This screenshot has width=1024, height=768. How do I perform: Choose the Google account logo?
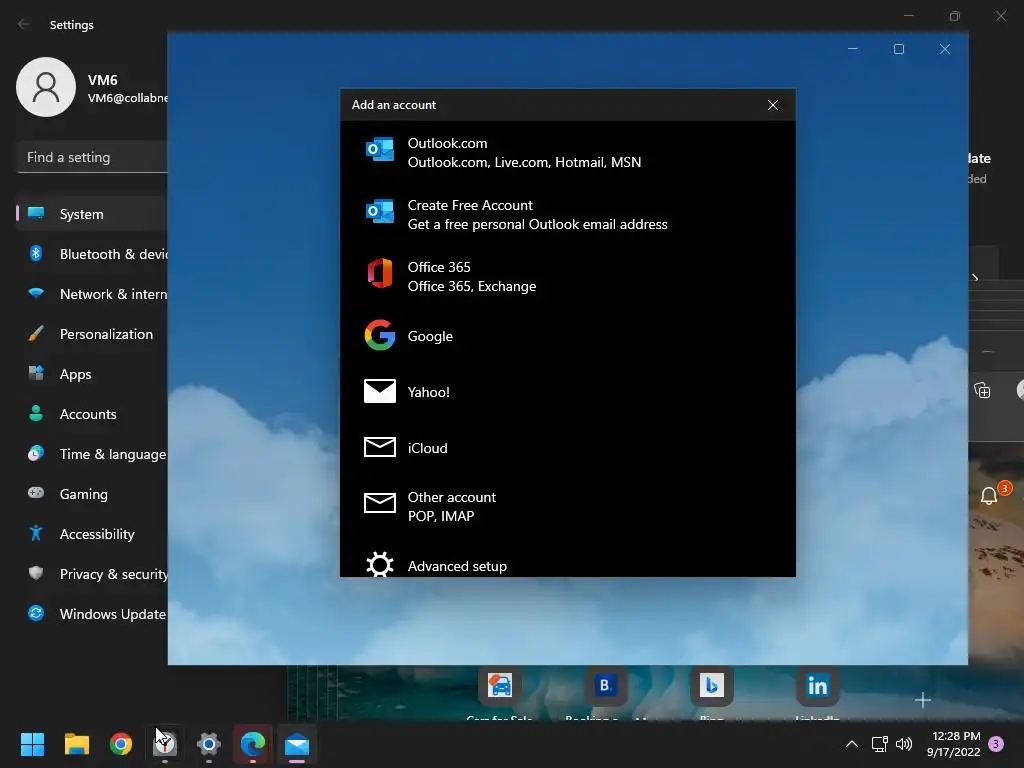coord(379,335)
